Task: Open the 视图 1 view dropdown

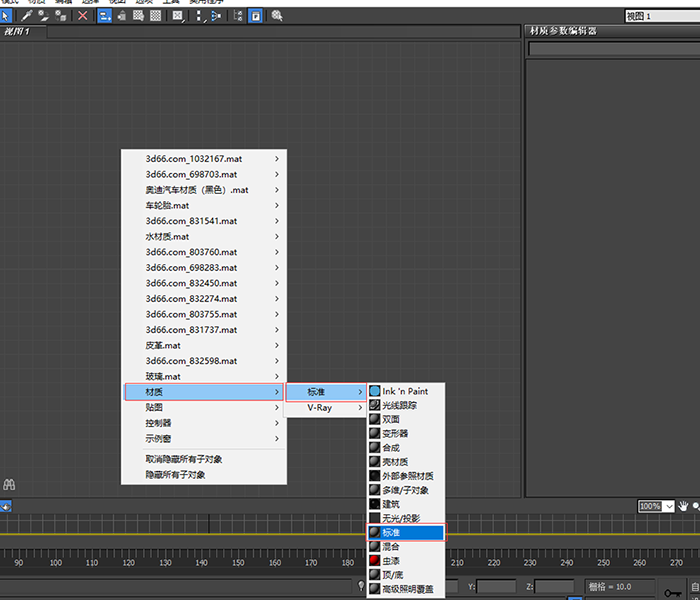Action: (x=662, y=17)
